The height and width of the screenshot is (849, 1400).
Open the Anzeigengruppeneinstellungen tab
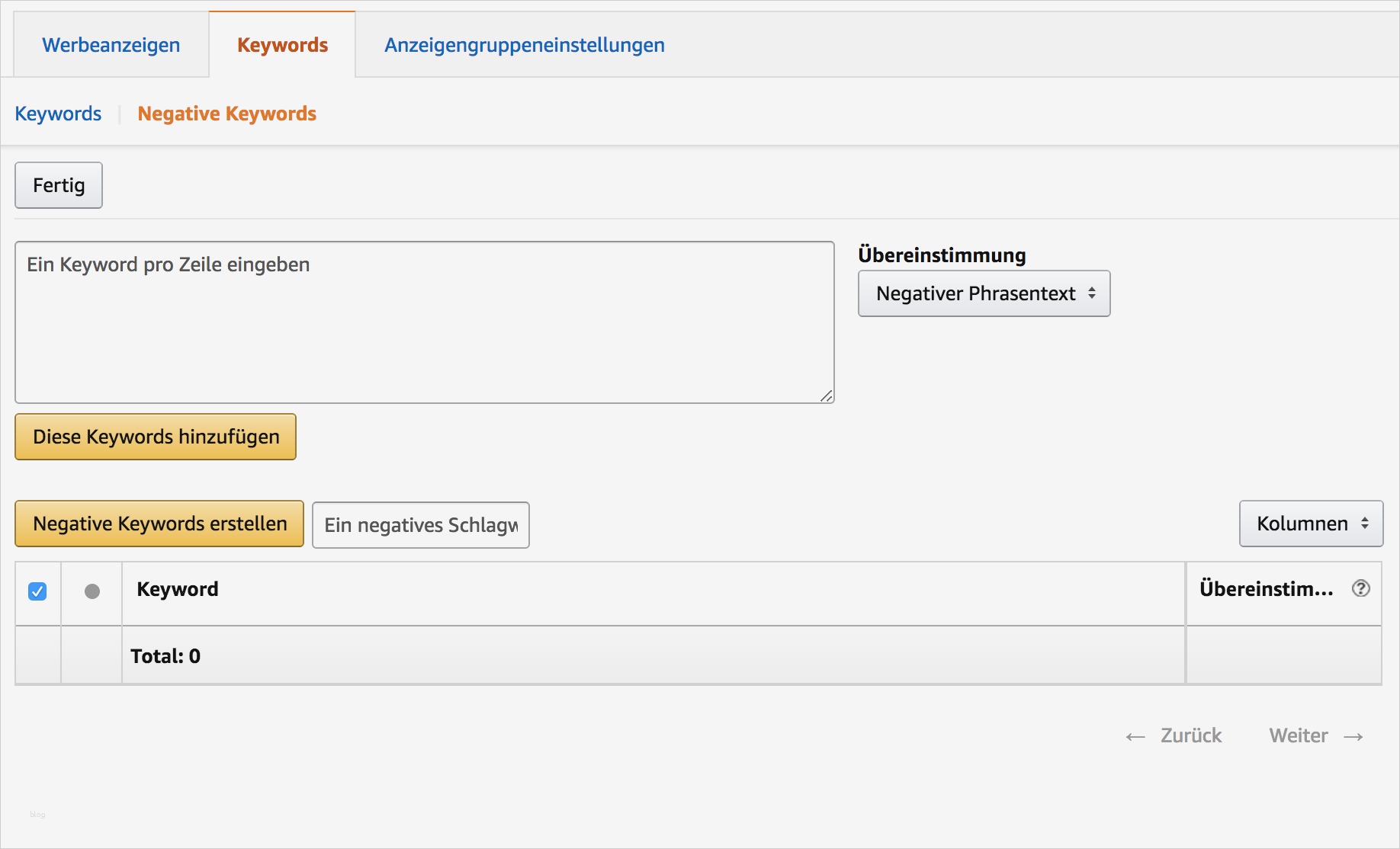click(525, 45)
